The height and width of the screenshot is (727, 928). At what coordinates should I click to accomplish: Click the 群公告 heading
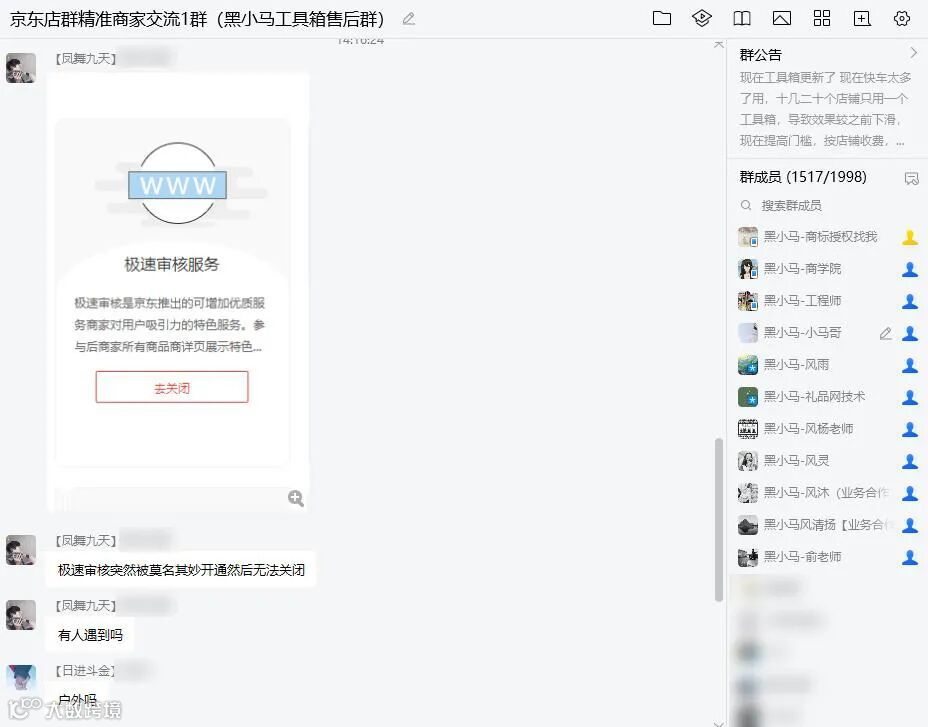click(x=761, y=55)
